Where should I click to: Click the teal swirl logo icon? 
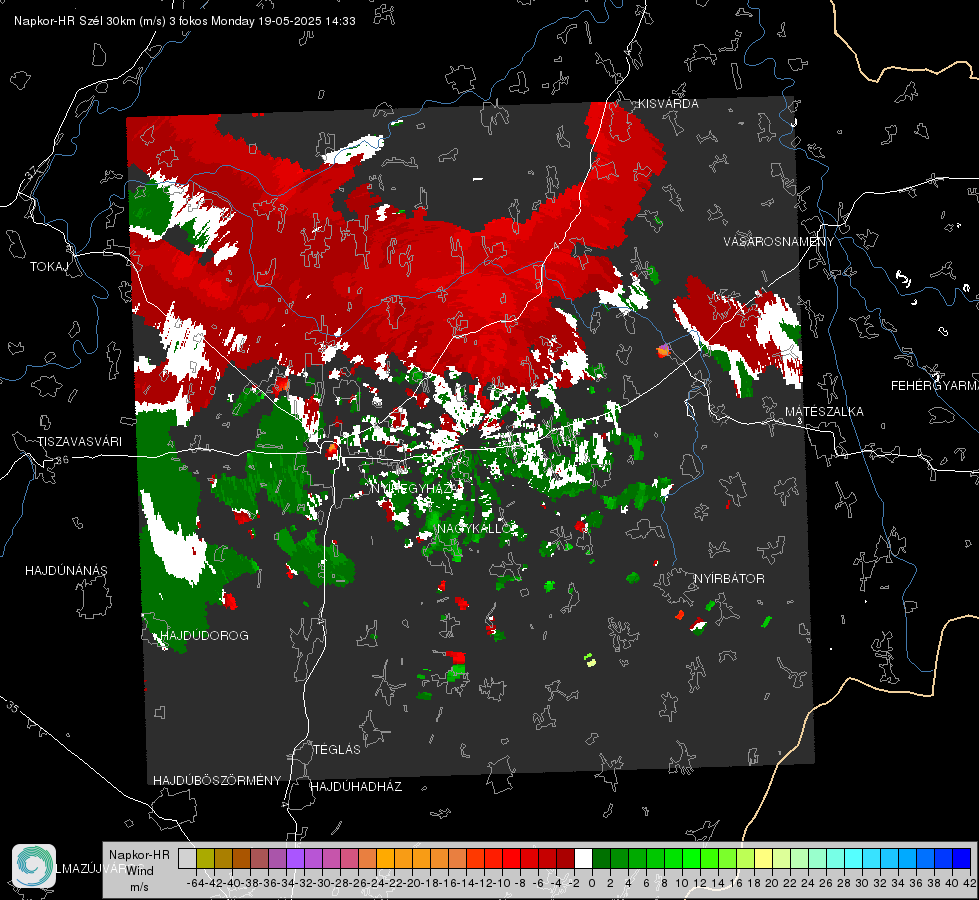(x=34, y=866)
